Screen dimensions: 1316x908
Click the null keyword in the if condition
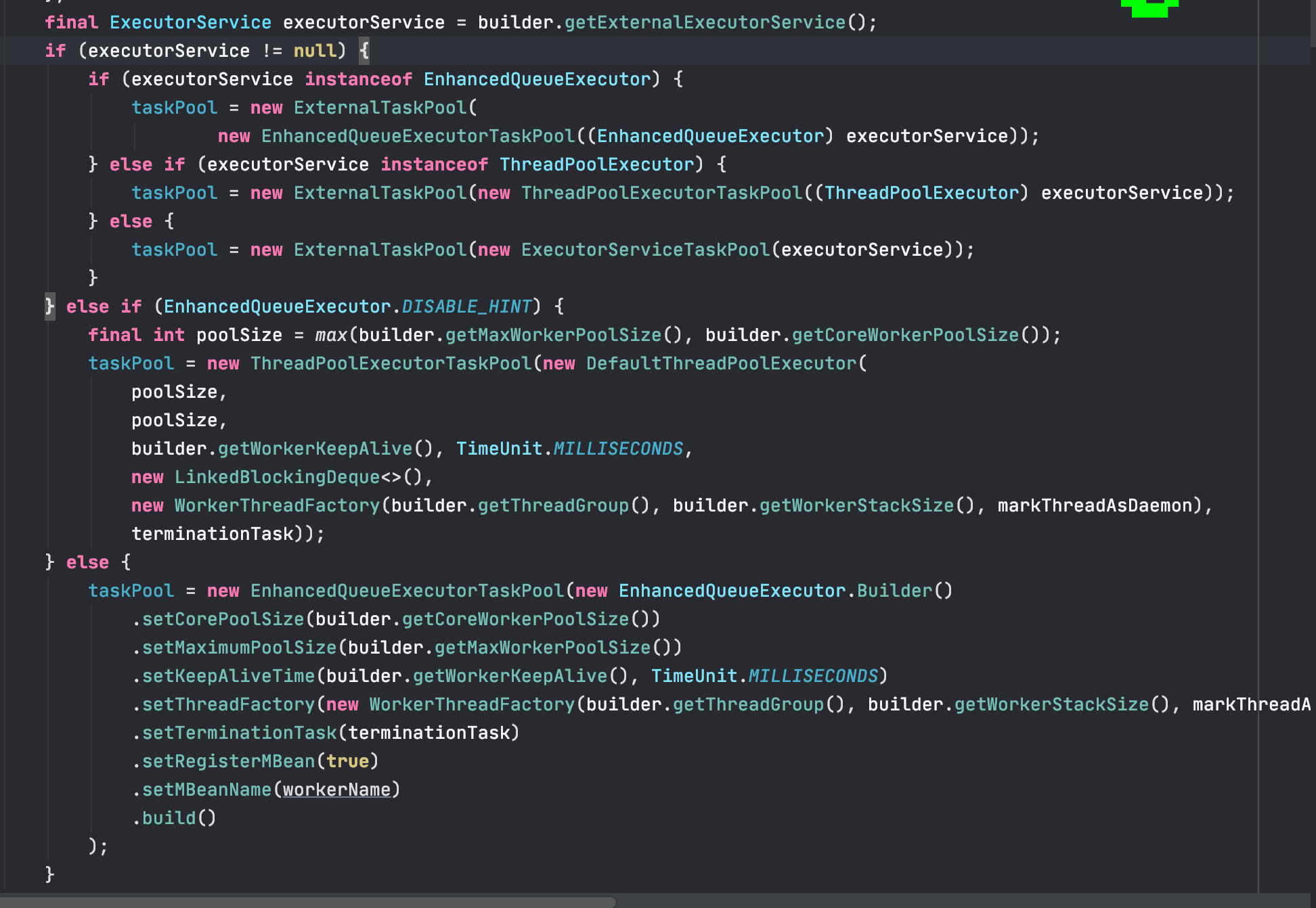(x=315, y=51)
